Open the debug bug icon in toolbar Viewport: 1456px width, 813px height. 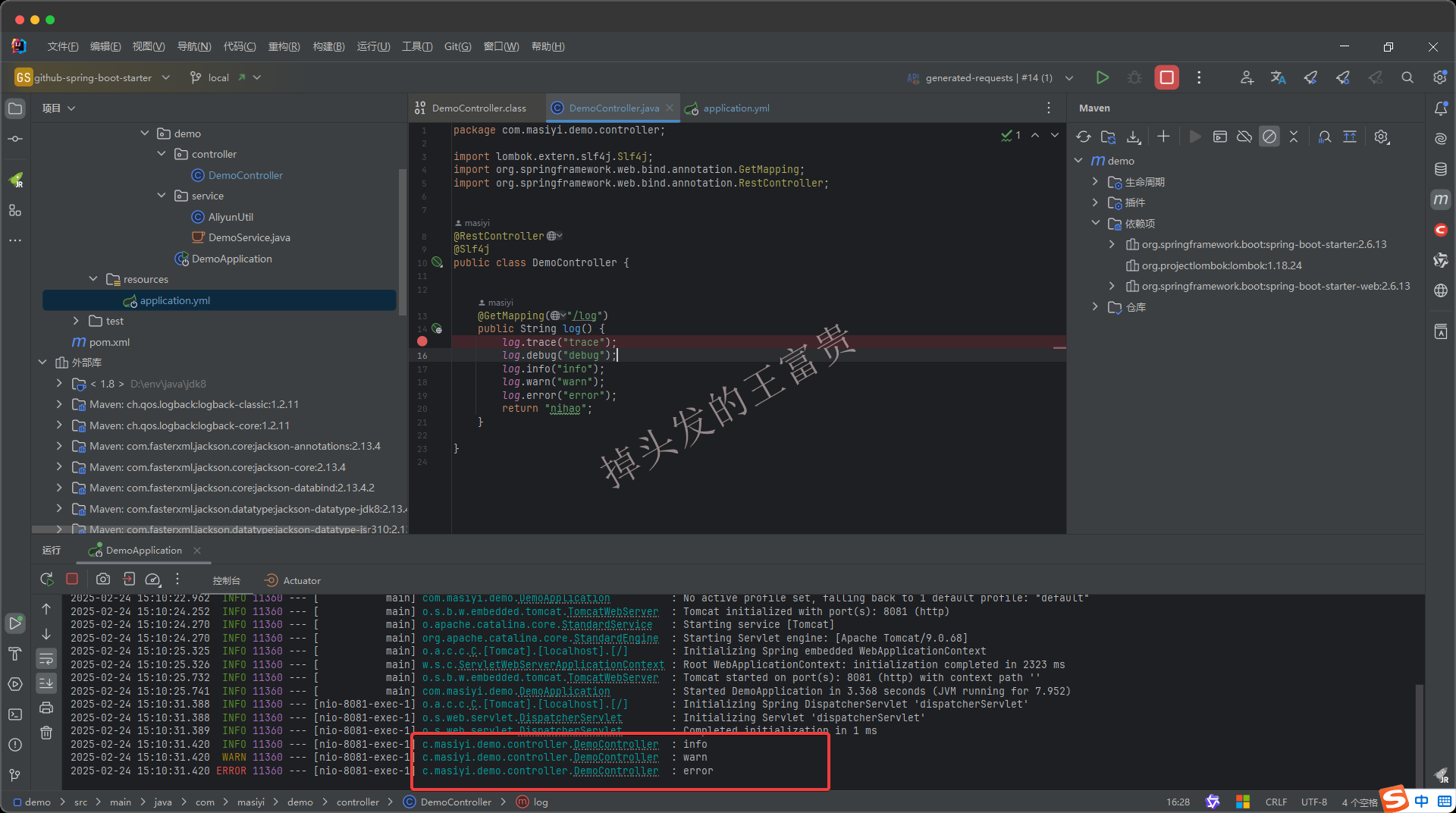click(1134, 77)
